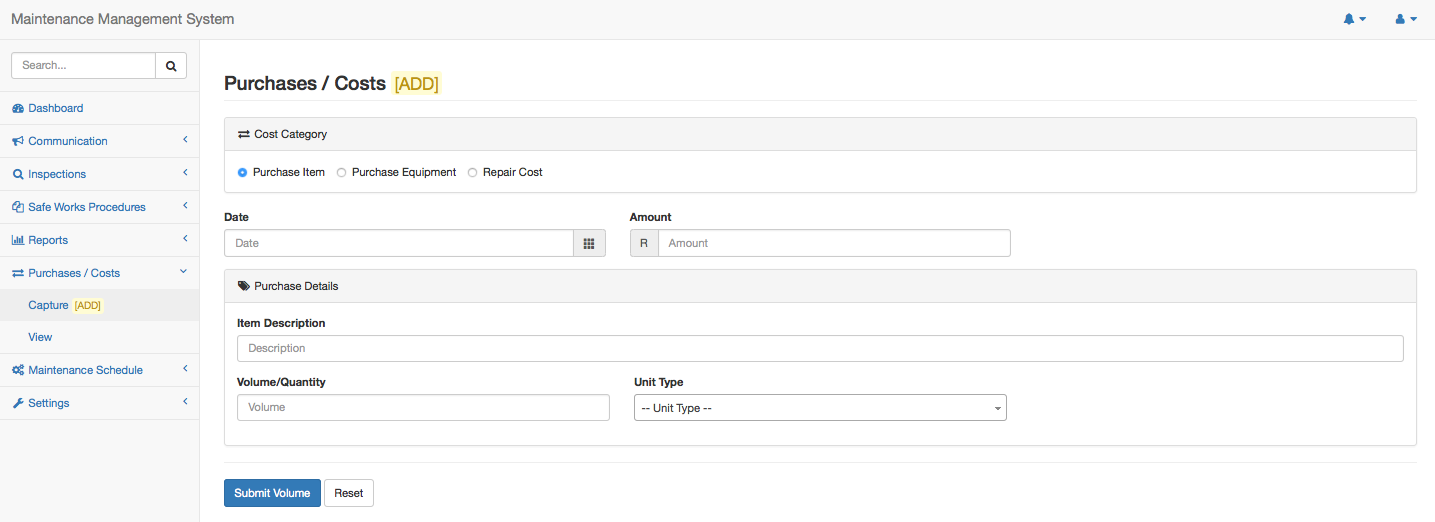Screen dimensions: 1435x522
Task: Click the Communication megaphone icon
Action: (x=18, y=141)
